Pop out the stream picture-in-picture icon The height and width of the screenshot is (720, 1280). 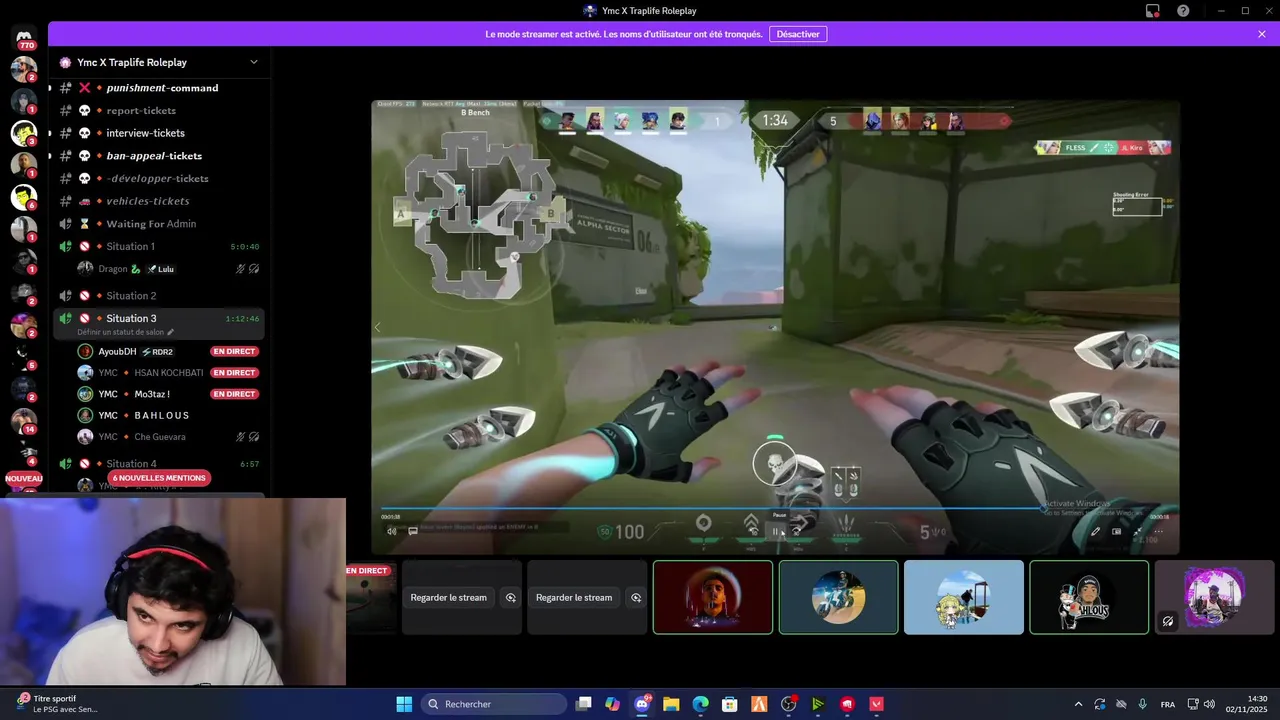click(x=1117, y=531)
